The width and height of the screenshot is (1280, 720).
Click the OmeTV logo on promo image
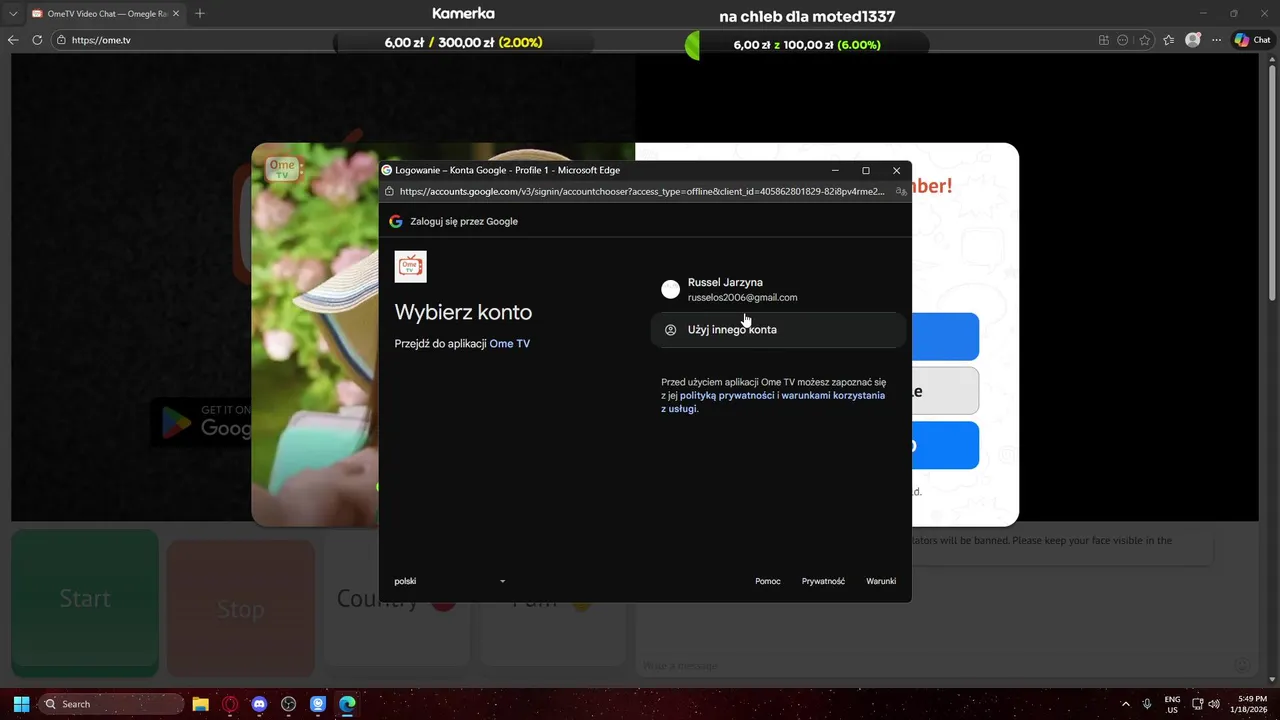point(283,169)
